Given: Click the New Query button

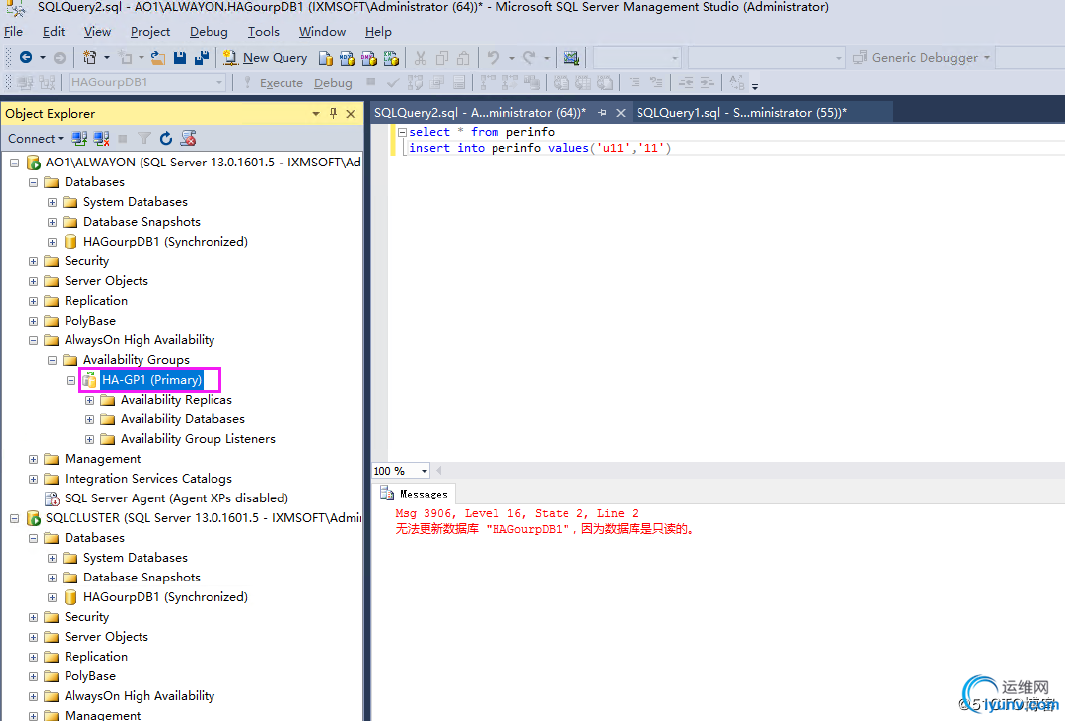Looking at the screenshot, I should coord(266,58).
